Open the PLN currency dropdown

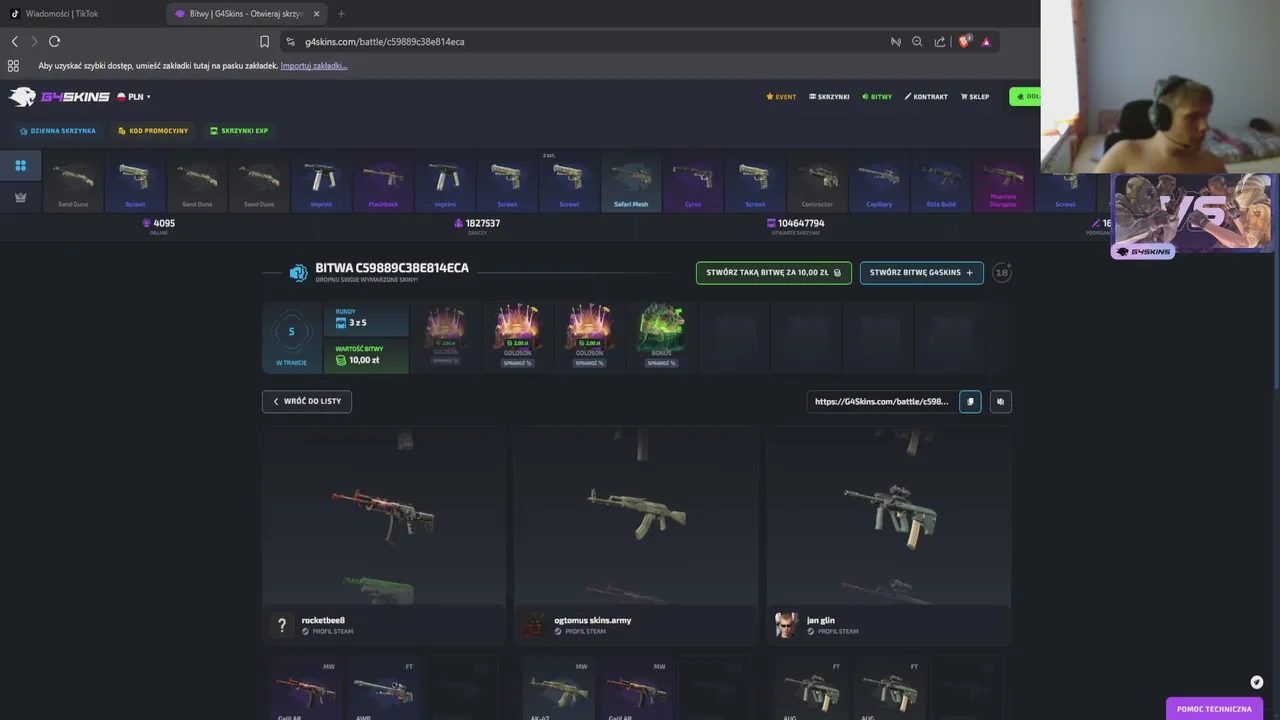tap(134, 97)
